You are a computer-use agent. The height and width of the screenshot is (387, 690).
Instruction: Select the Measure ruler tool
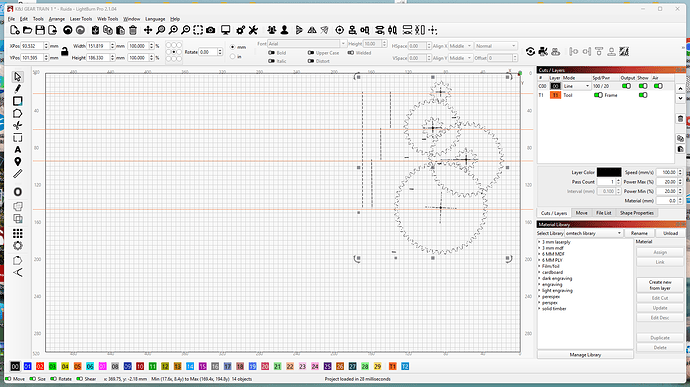18,174
